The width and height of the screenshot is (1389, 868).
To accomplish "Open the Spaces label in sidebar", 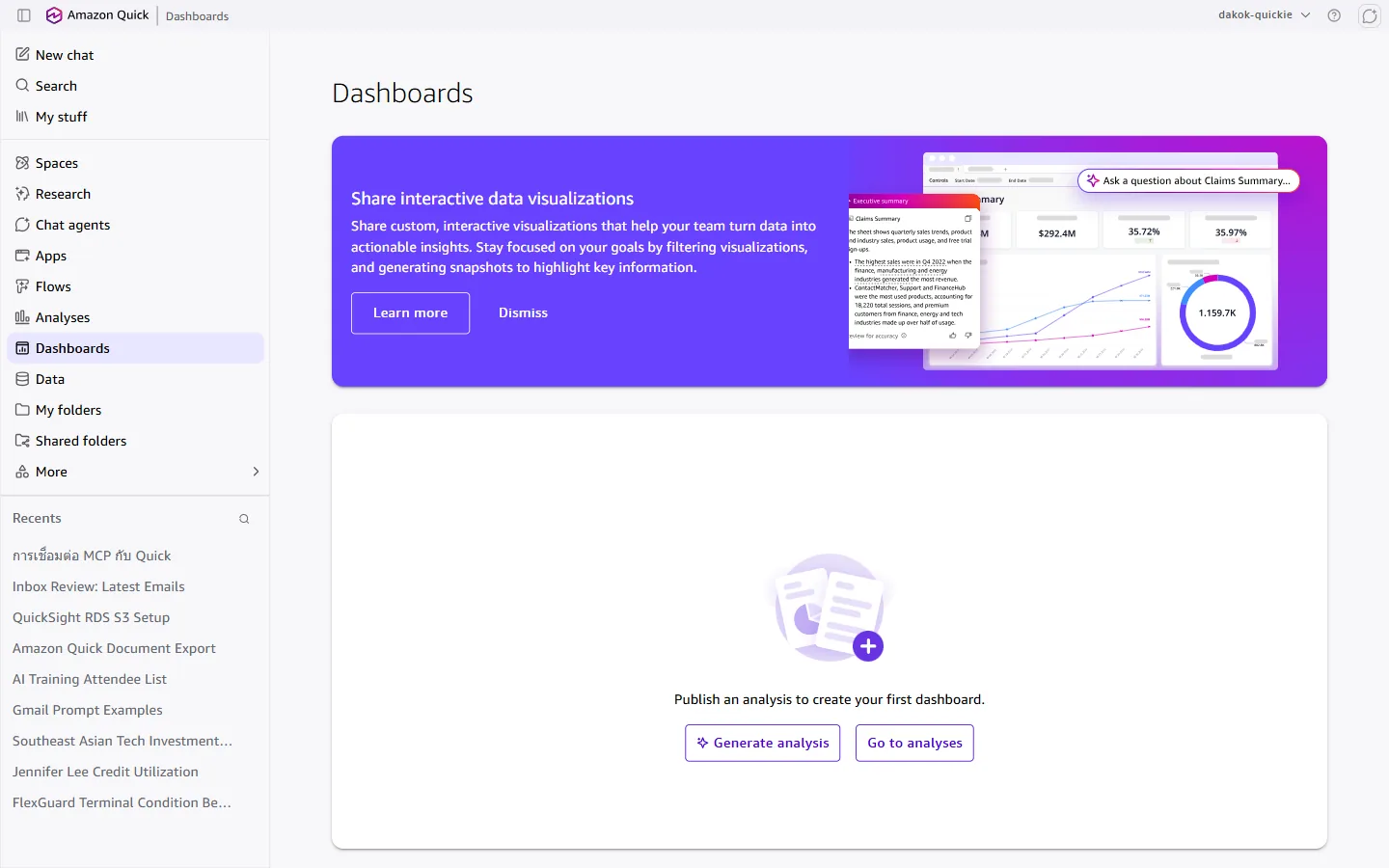I will click(x=57, y=163).
